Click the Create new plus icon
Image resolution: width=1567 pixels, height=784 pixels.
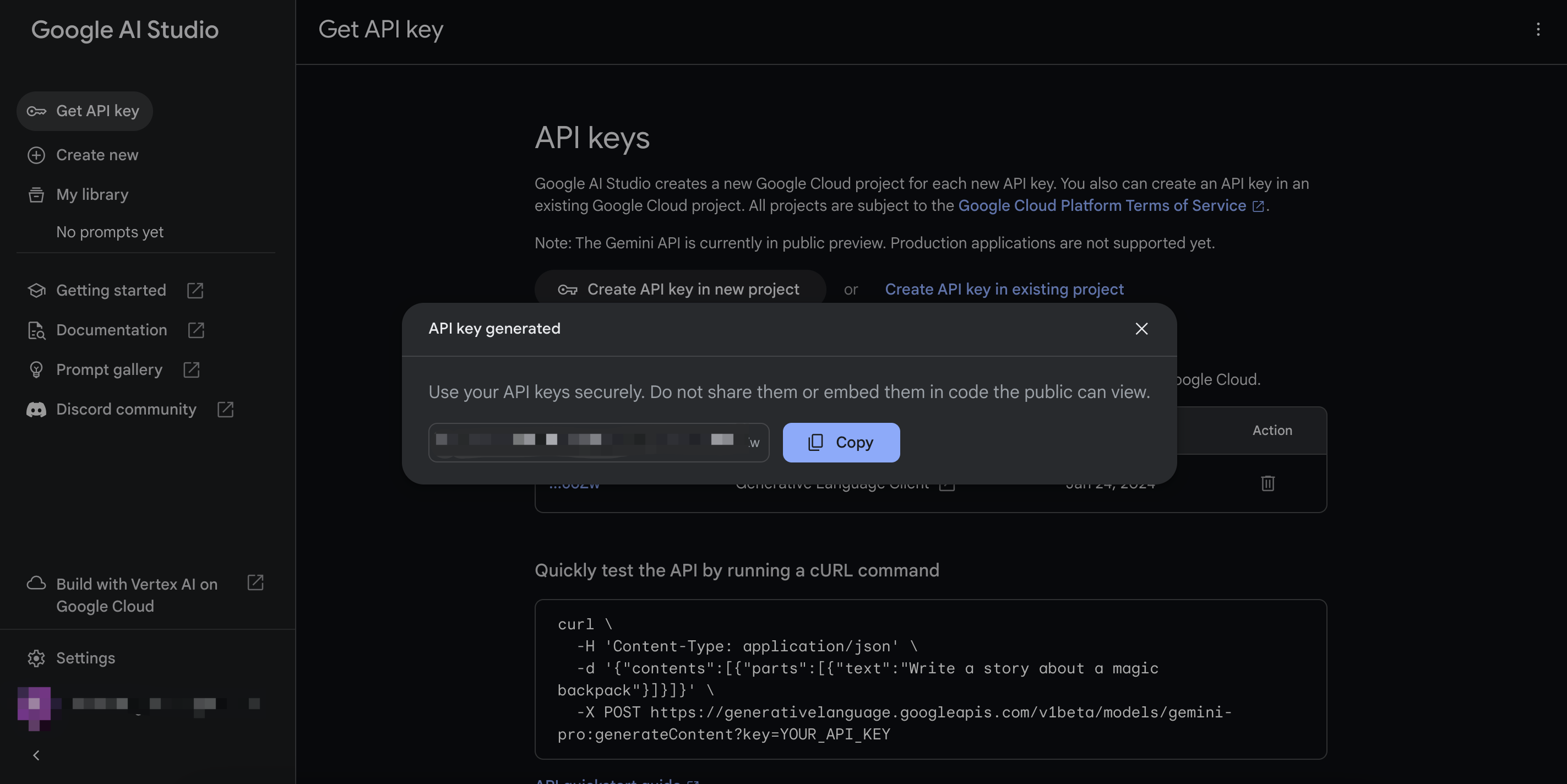pyautogui.click(x=36, y=155)
